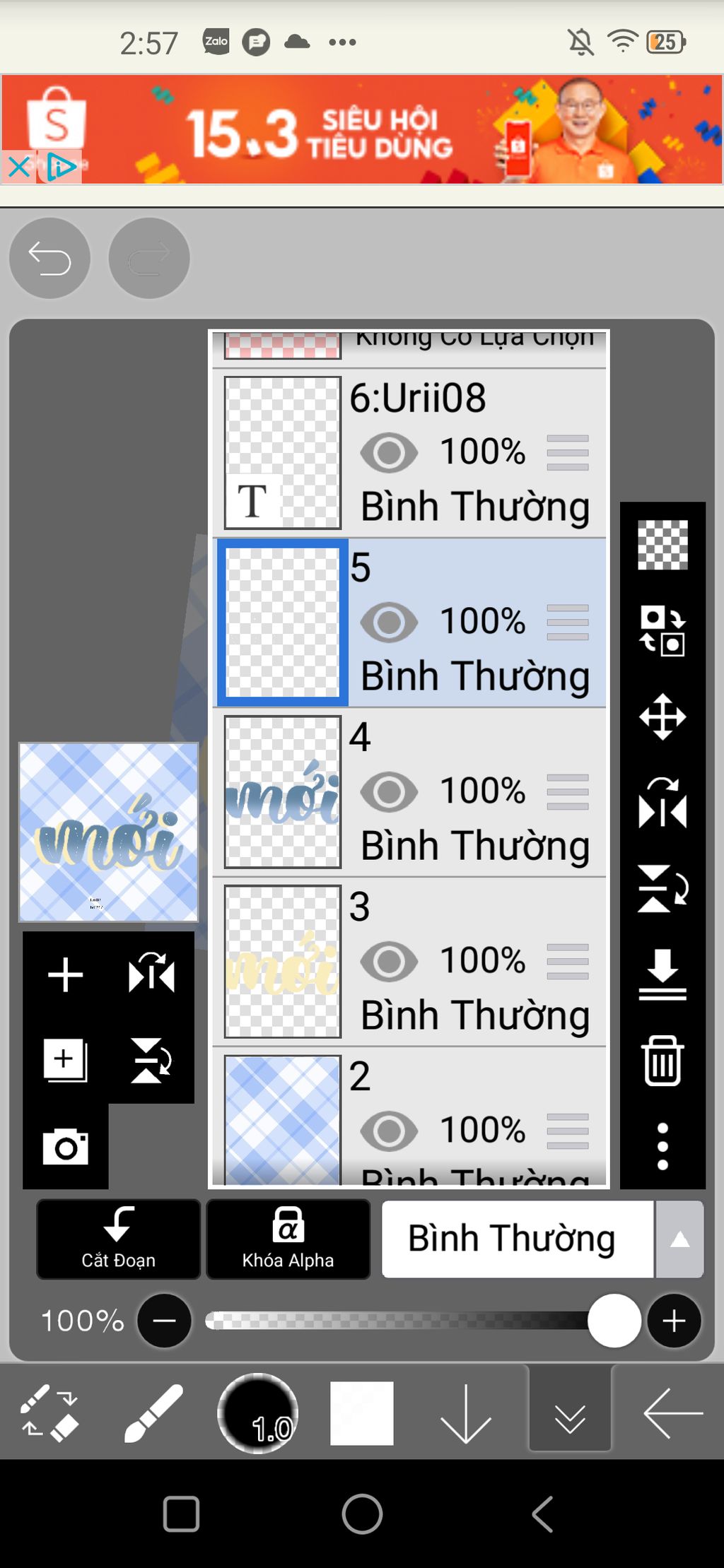The width and height of the screenshot is (724, 1568).
Task: Delete layer using trash icon
Action: [662, 1060]
